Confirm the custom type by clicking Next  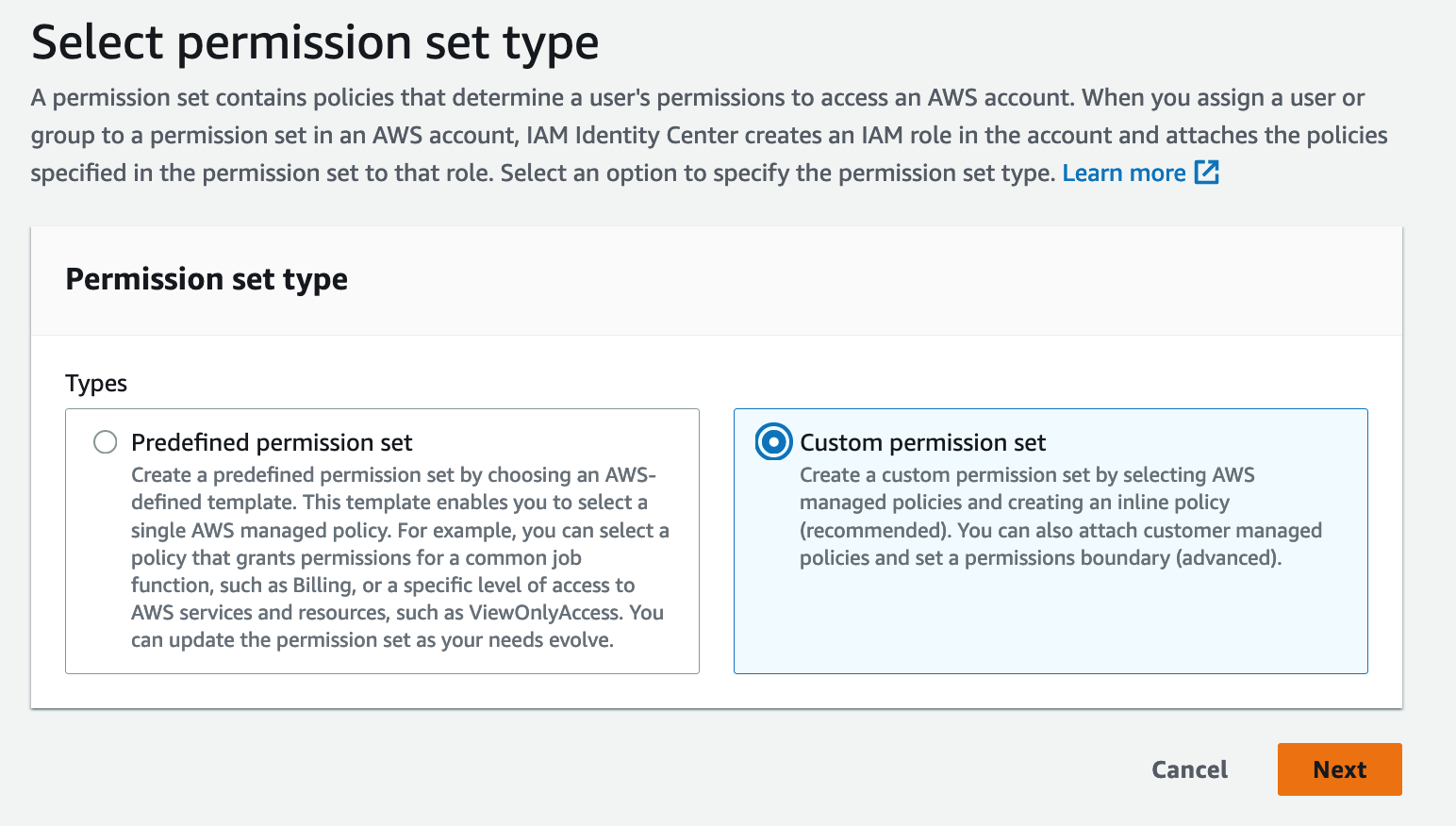(1339, 768)
